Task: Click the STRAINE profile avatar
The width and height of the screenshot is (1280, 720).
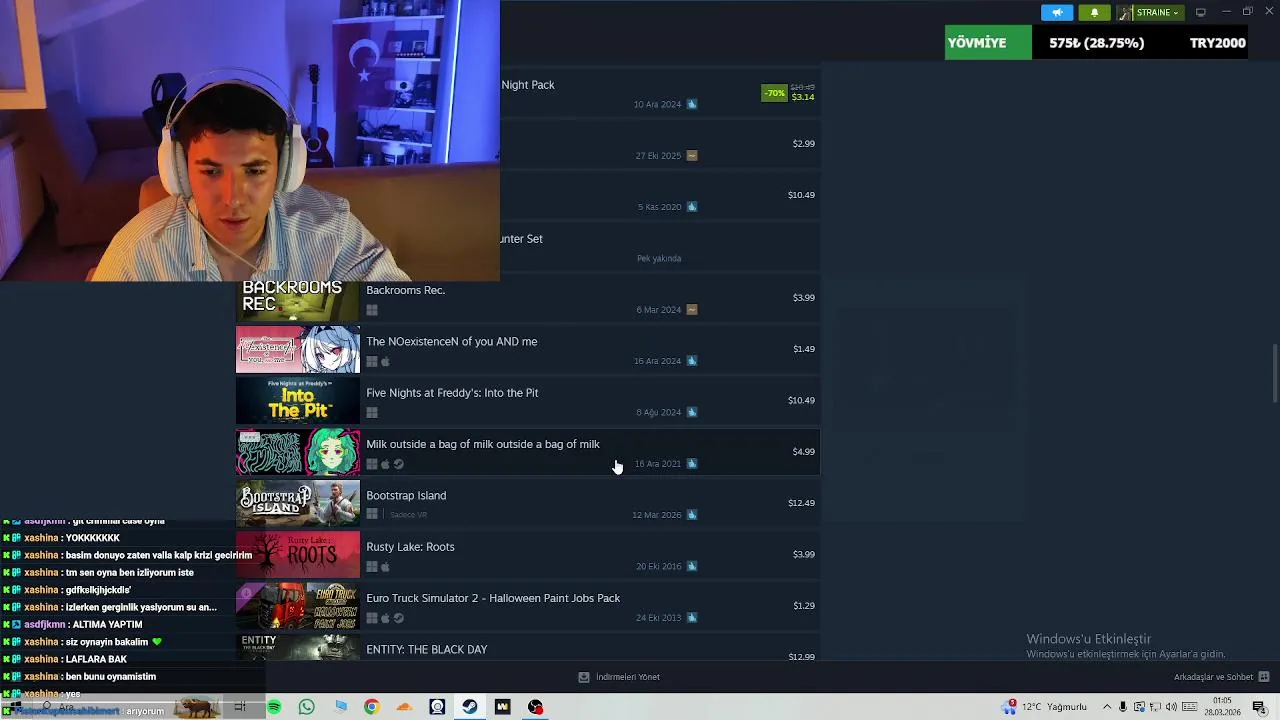Action: coord(1125,13)
